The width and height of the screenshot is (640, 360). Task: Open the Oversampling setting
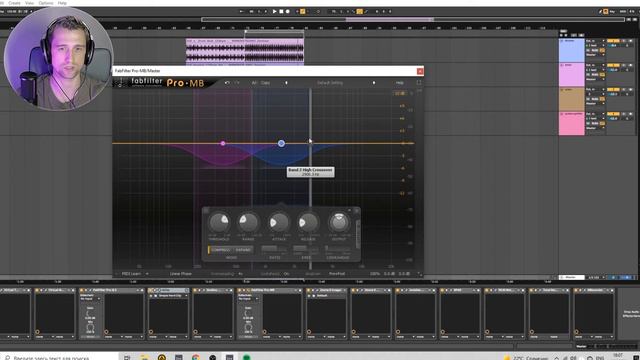tap(227, 273)
